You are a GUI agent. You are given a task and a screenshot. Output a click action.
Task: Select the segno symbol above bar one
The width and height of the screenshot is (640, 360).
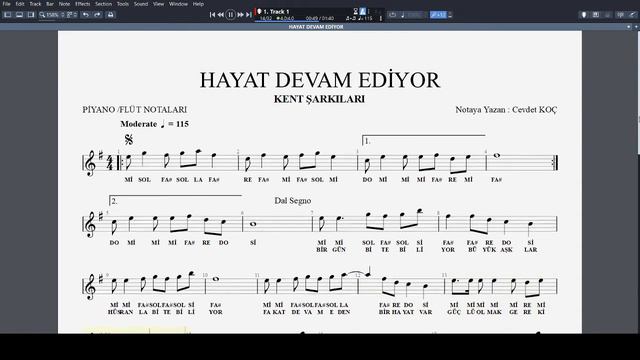(129, 140)
